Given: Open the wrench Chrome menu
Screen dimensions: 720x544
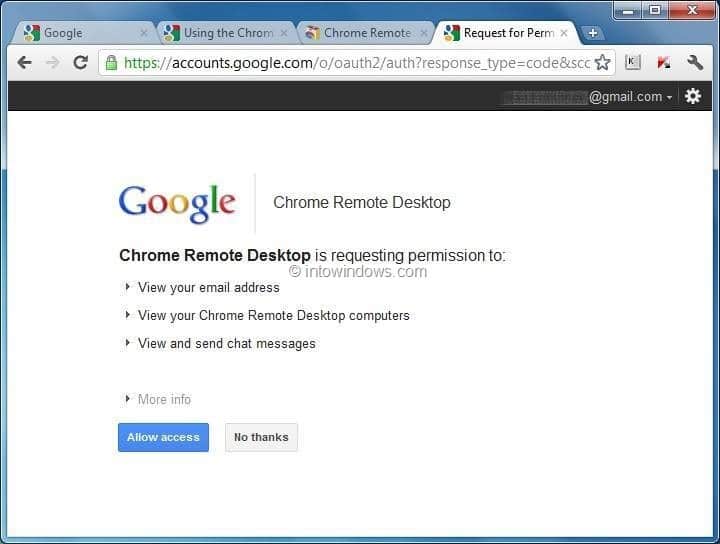Looking at the screenshot, I should 695,62.
